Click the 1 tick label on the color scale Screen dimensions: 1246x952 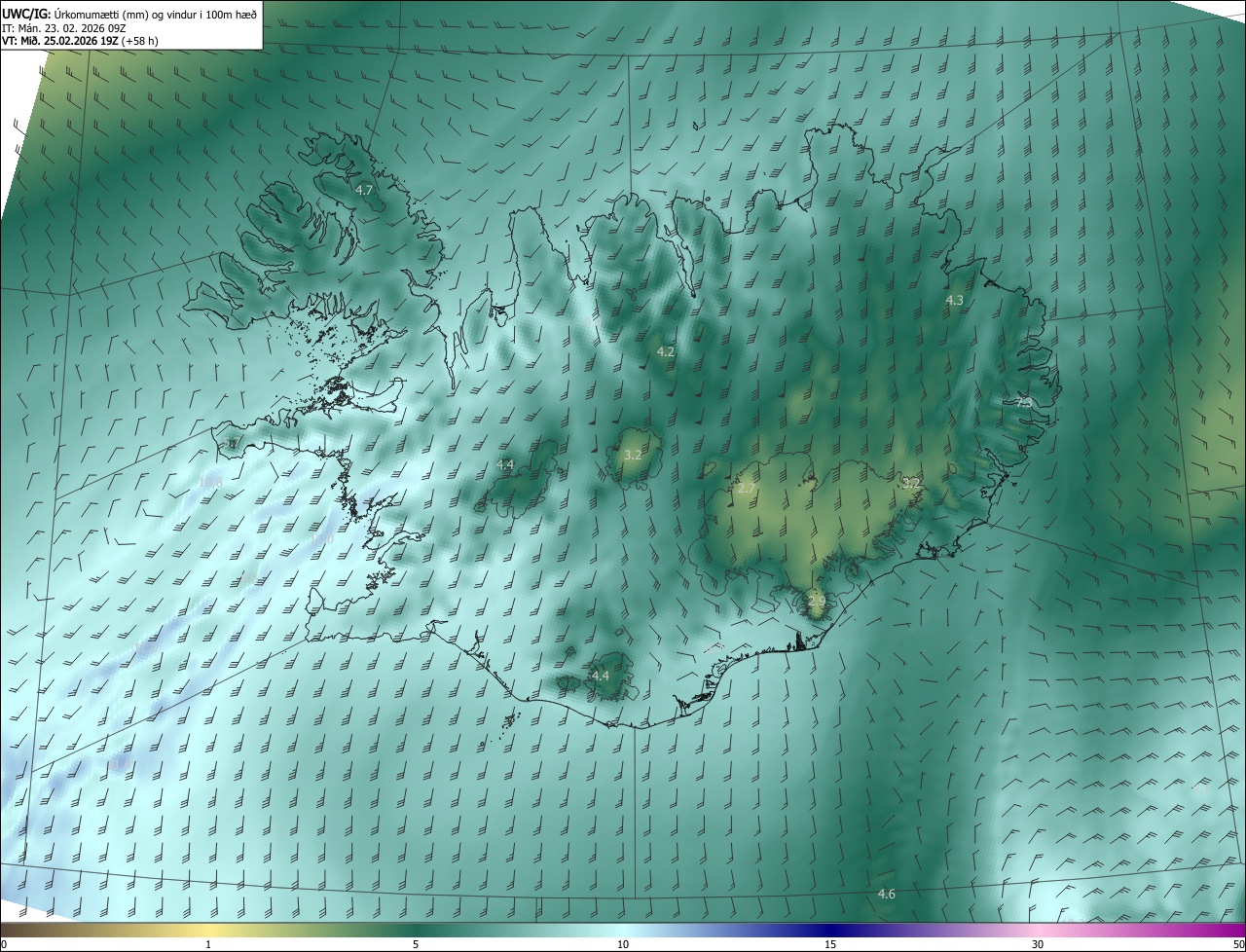(x=208, y=944)
